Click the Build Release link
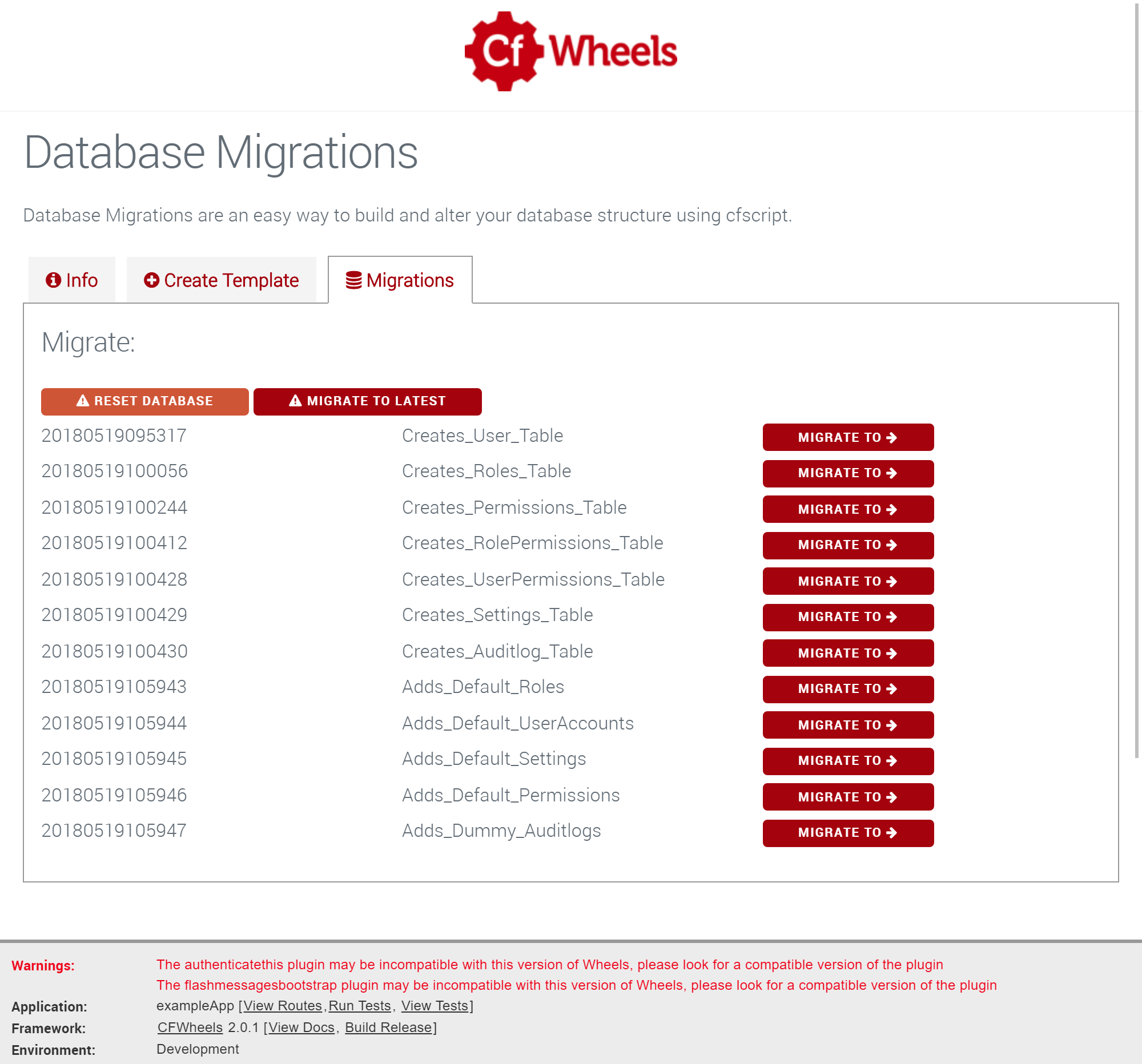The height and width of the screenshot is (1064, 1142). [389, 1027]
